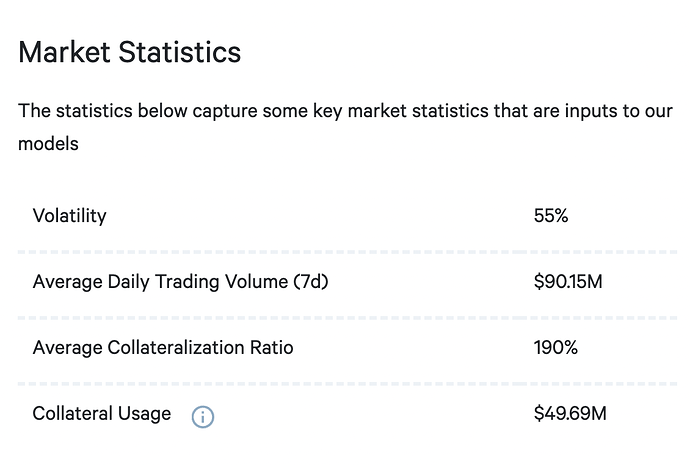690x465 pixels.
Task: Click Average Collateralization Ratio label
Action: 163,348
